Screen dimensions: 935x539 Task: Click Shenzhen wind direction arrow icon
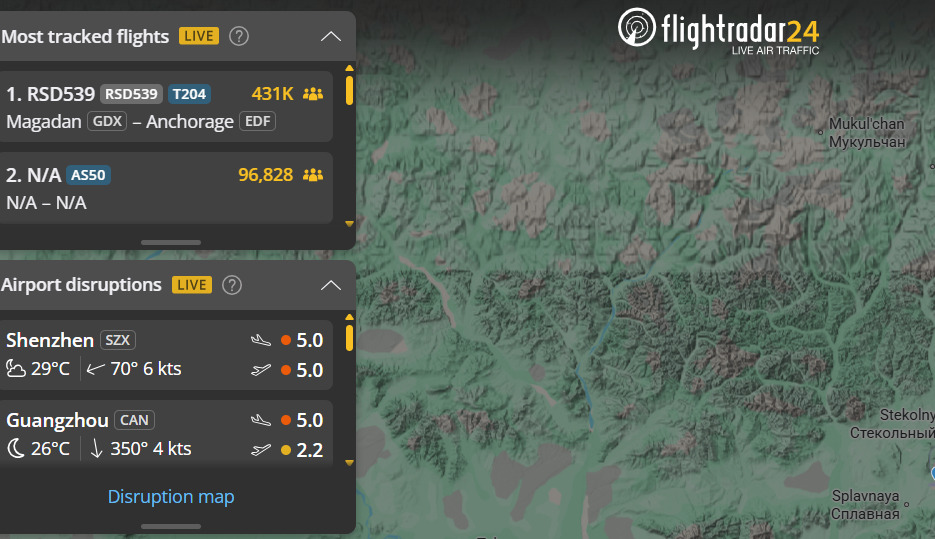(x=95, y=369)
